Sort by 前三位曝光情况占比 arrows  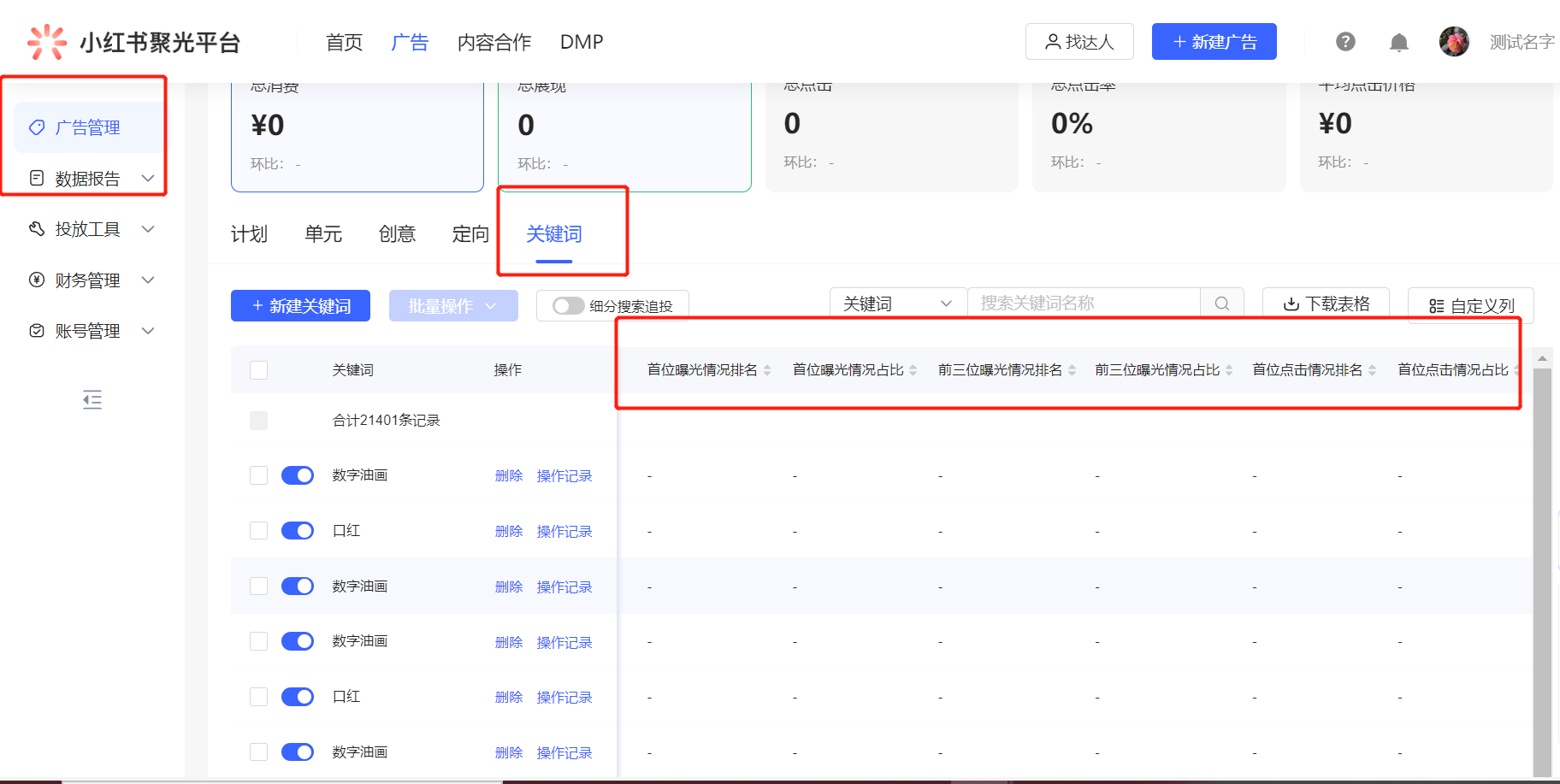[x=1229, y=370]
